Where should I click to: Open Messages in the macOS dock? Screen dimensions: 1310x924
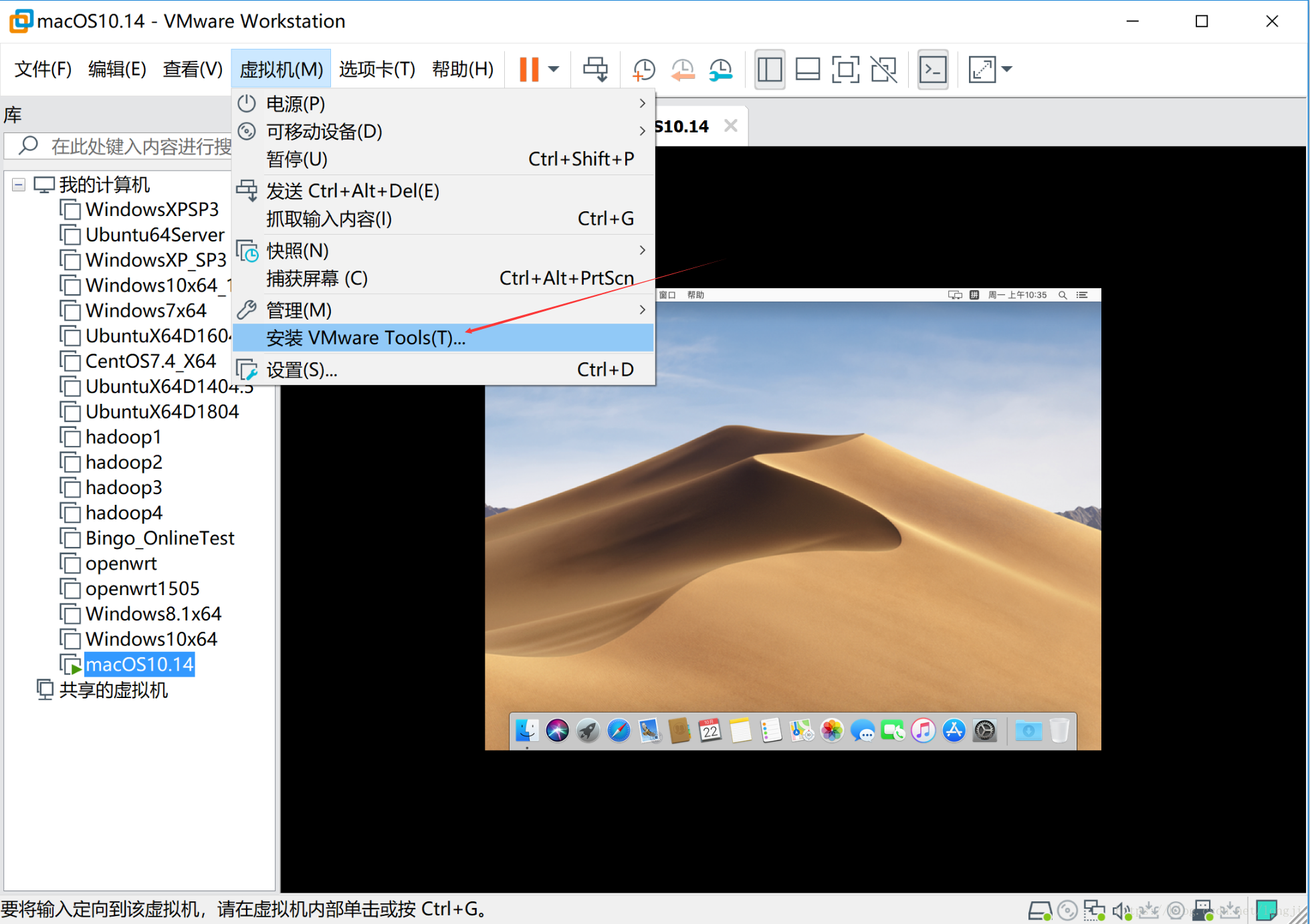coord(863,731)
